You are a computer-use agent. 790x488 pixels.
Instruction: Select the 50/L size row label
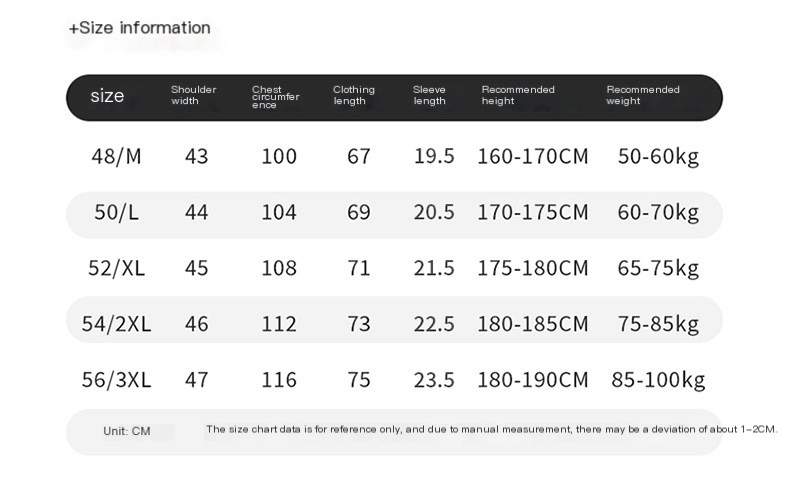click(x=116, y=212)
